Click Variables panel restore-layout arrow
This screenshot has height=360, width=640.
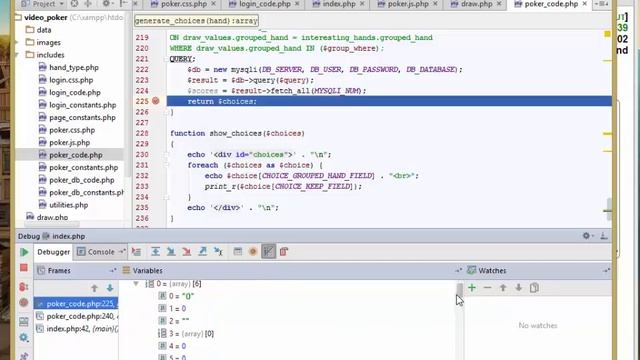(458, 270)
